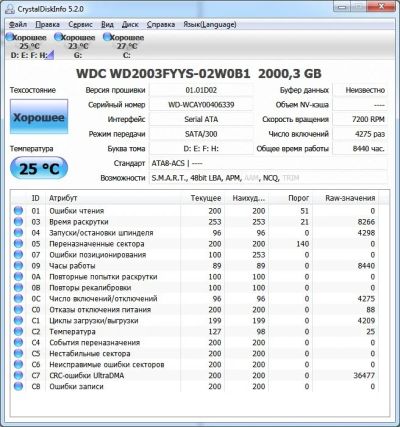The width and height of the screenshot is (400, 427).
Task: Click the CrystalDiskInfo title bar app icon
Action: pos(10,9)
